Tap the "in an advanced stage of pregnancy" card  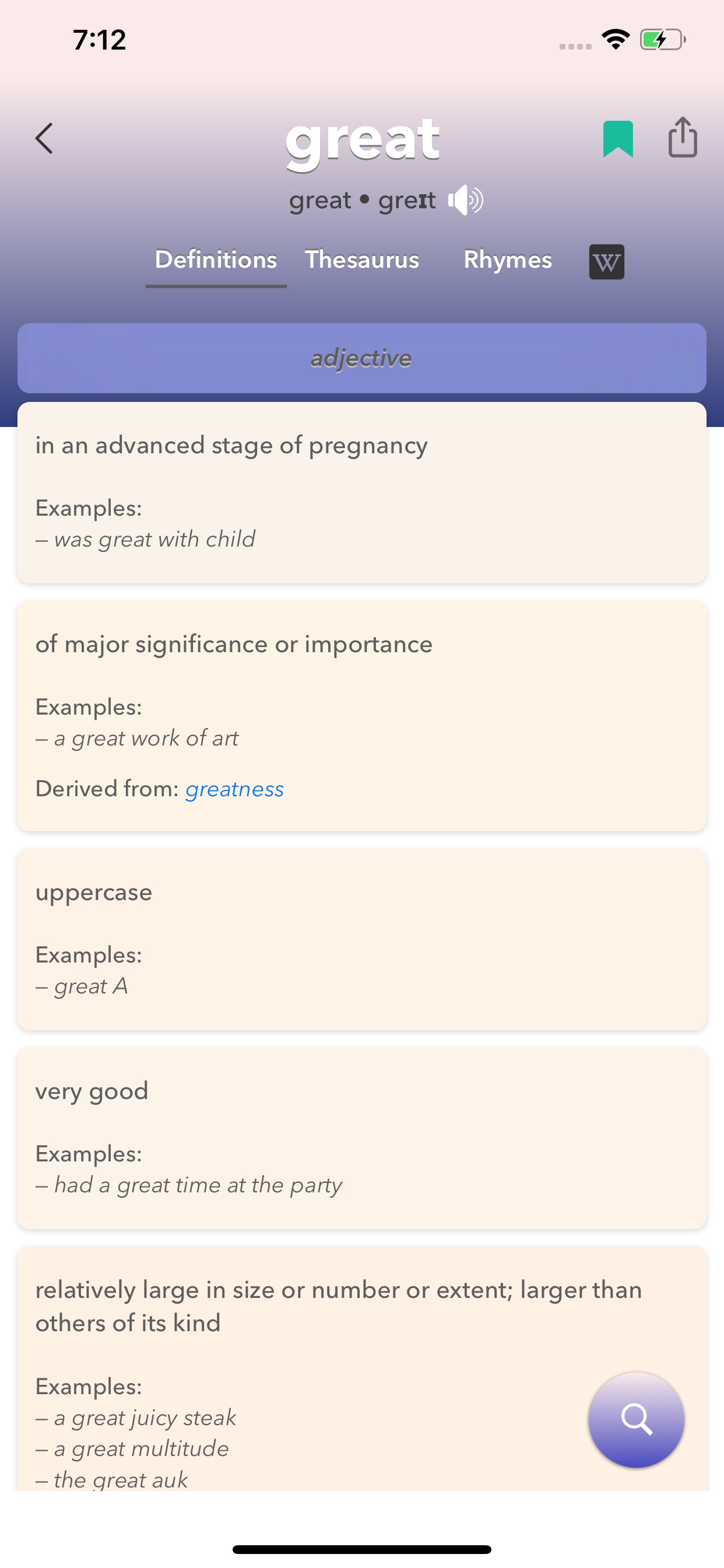point(361,492)
